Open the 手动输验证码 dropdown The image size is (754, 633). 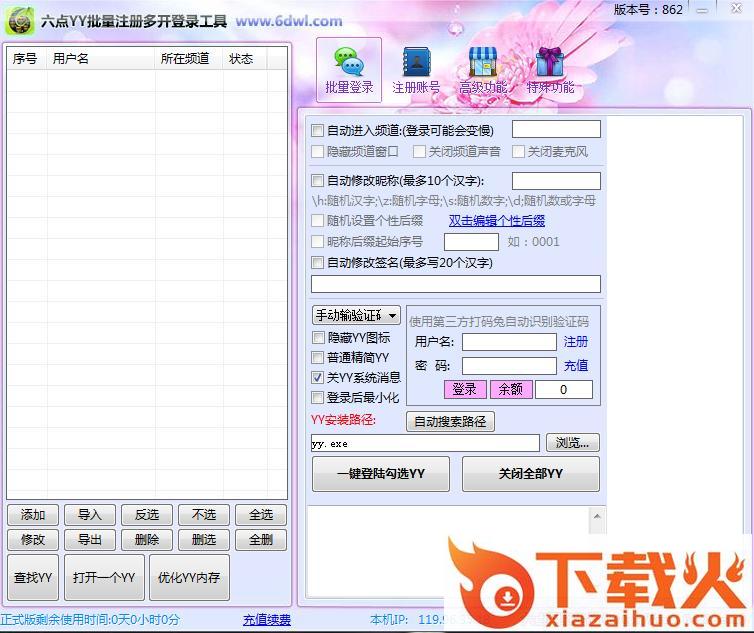coord(356,316)
